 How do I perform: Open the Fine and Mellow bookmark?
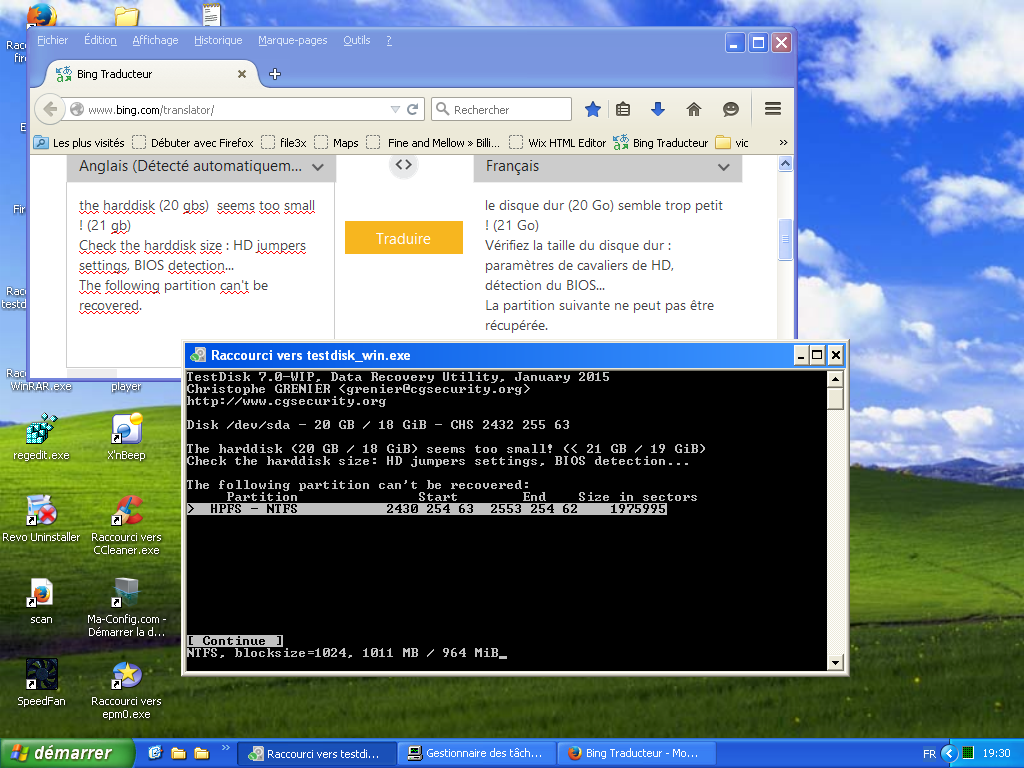coord(434,142)
